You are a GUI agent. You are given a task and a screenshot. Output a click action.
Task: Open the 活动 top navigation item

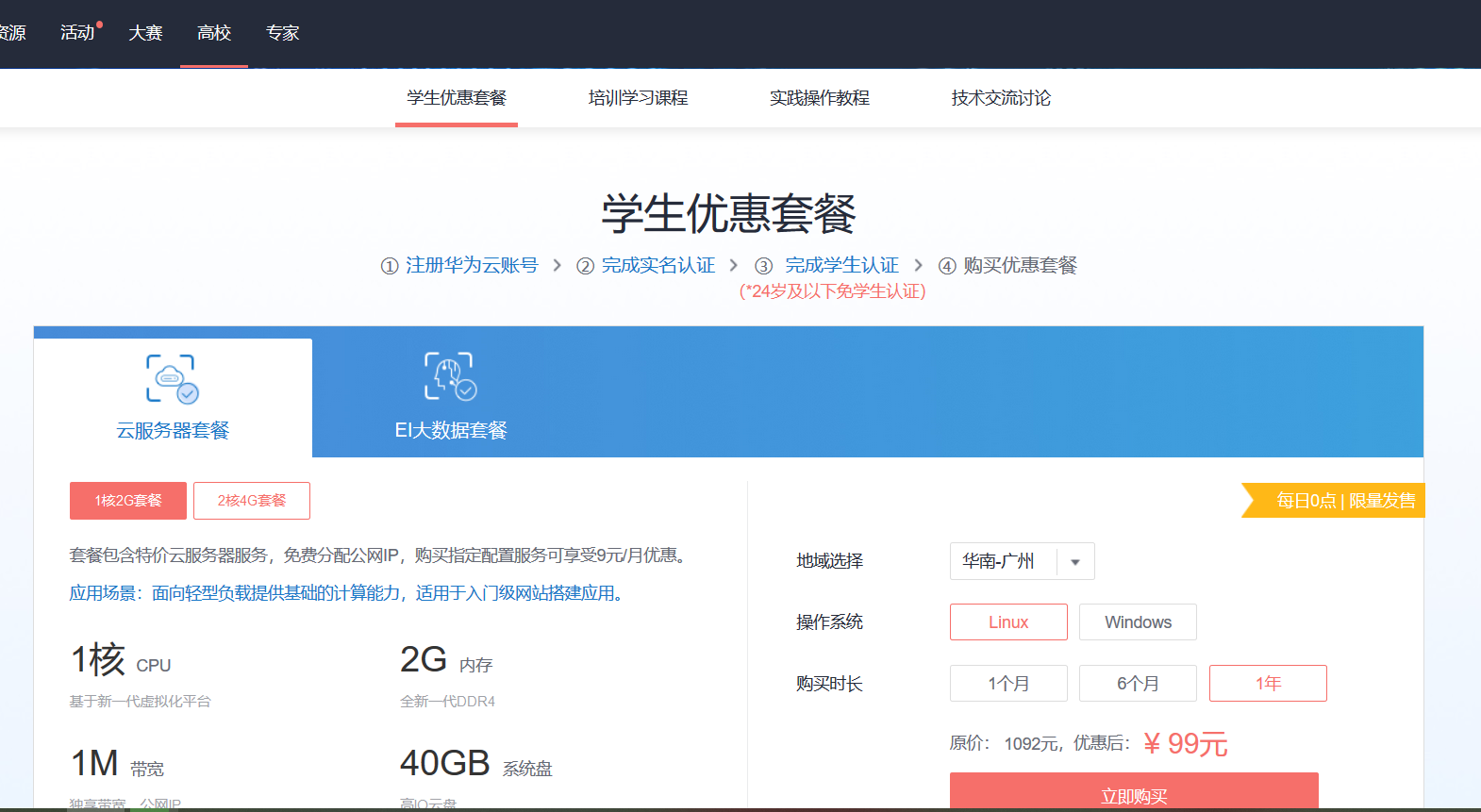(x=77, y=33)
